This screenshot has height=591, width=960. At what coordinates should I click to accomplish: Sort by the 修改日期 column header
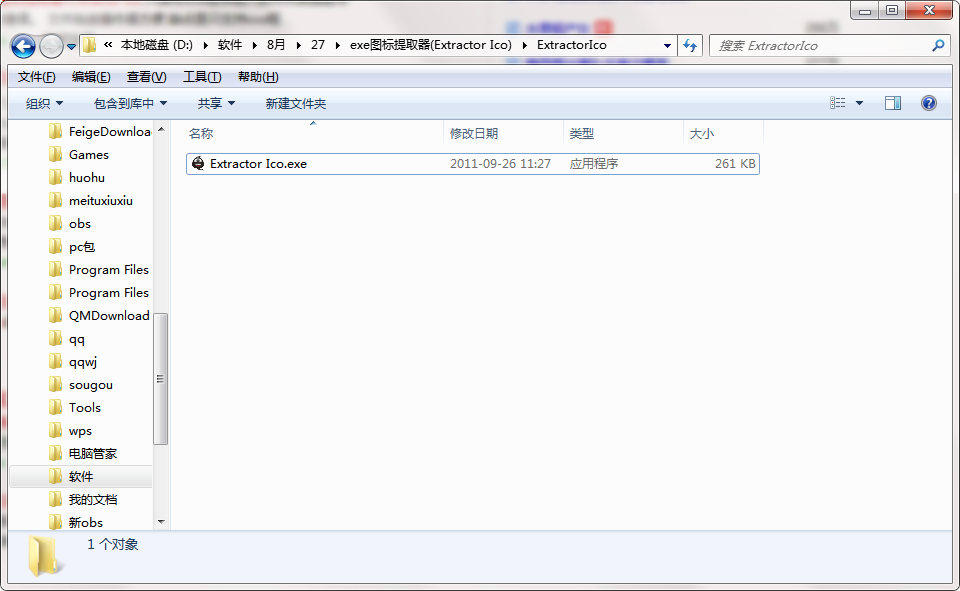[x=474, y=133]
